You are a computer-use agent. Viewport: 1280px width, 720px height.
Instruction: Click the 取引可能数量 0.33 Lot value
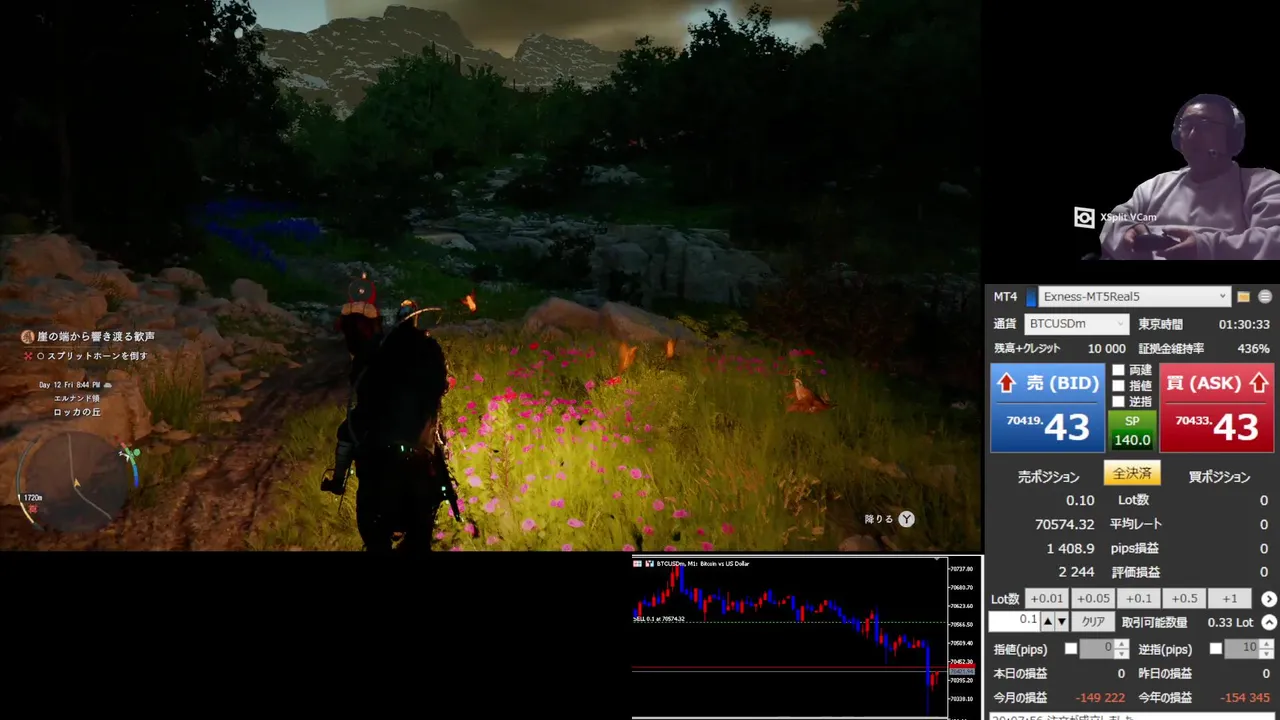point(1230,622)
